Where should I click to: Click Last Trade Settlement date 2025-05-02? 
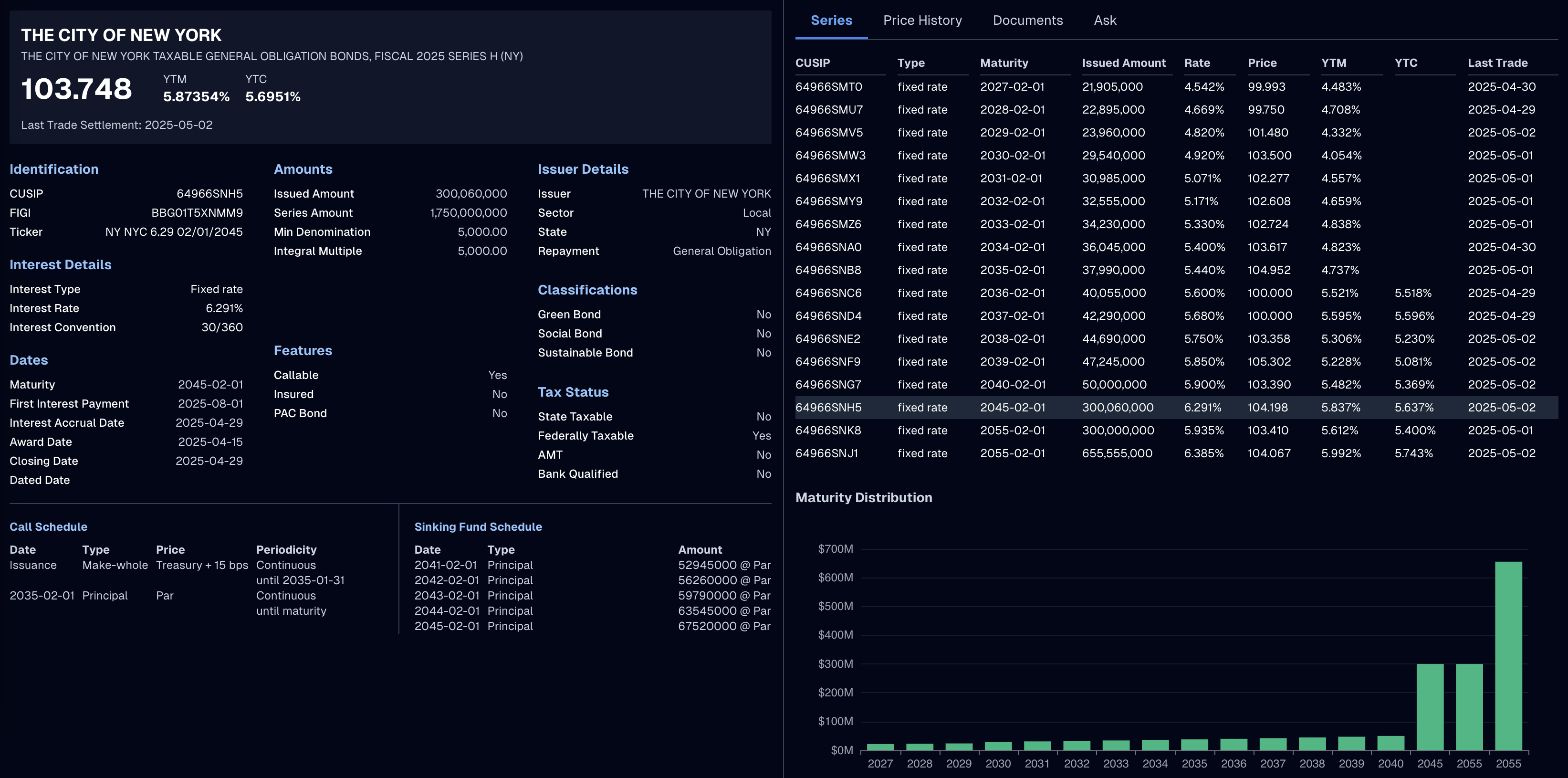point(178,125)
